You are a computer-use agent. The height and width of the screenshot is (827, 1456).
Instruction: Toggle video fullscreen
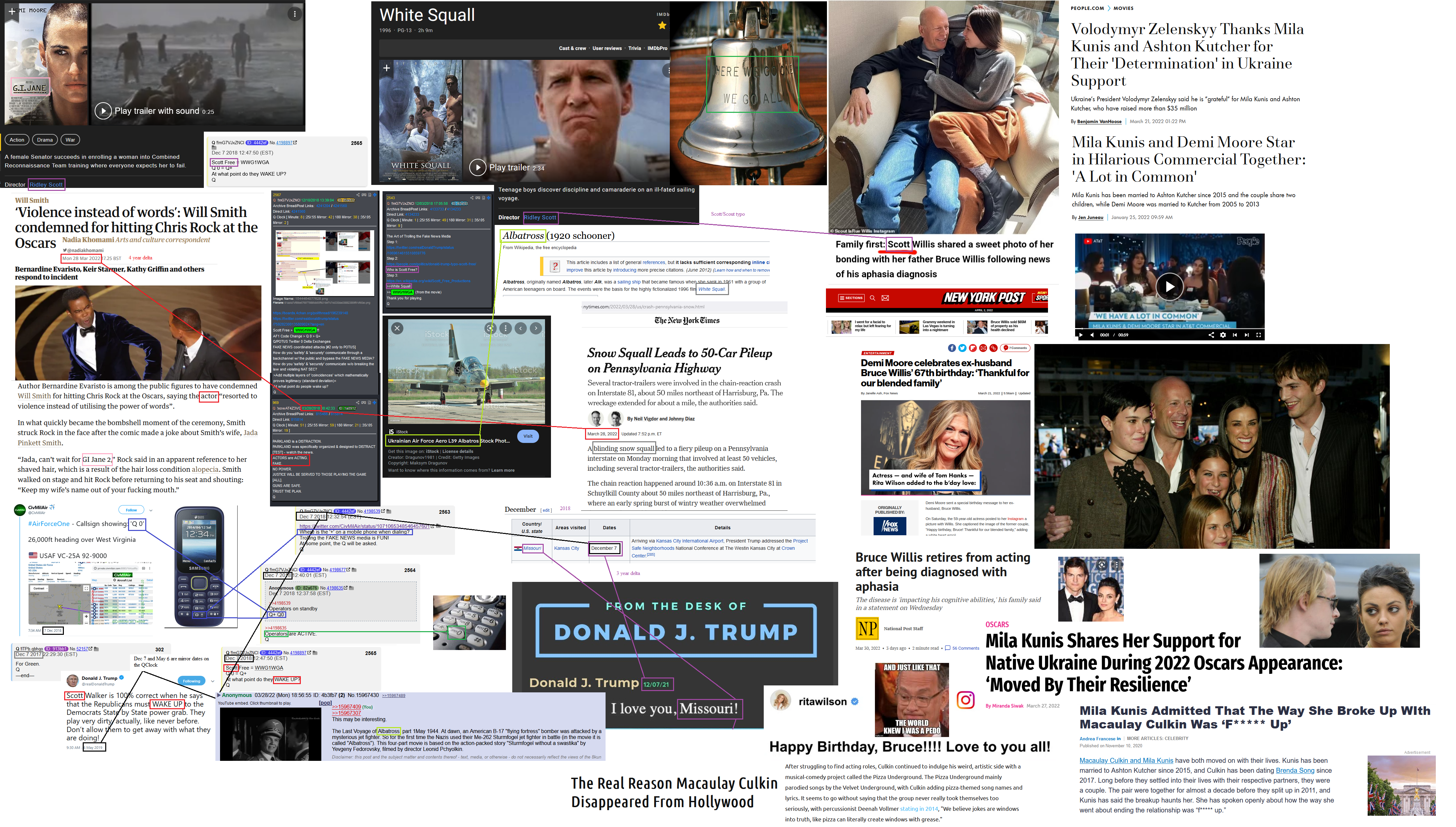point(1259,335)
